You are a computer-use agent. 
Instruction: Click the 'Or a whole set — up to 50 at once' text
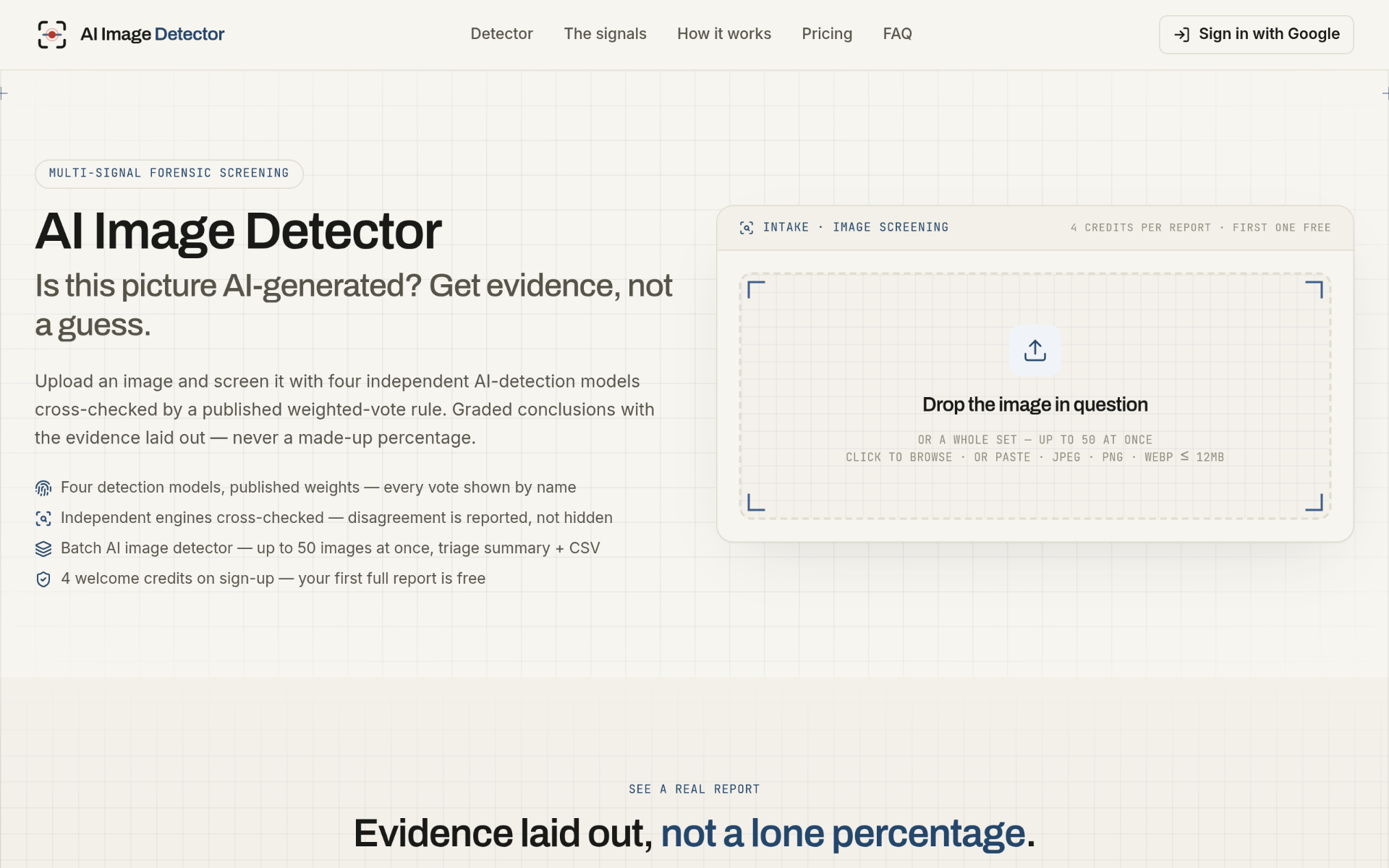pos(1035,440)
